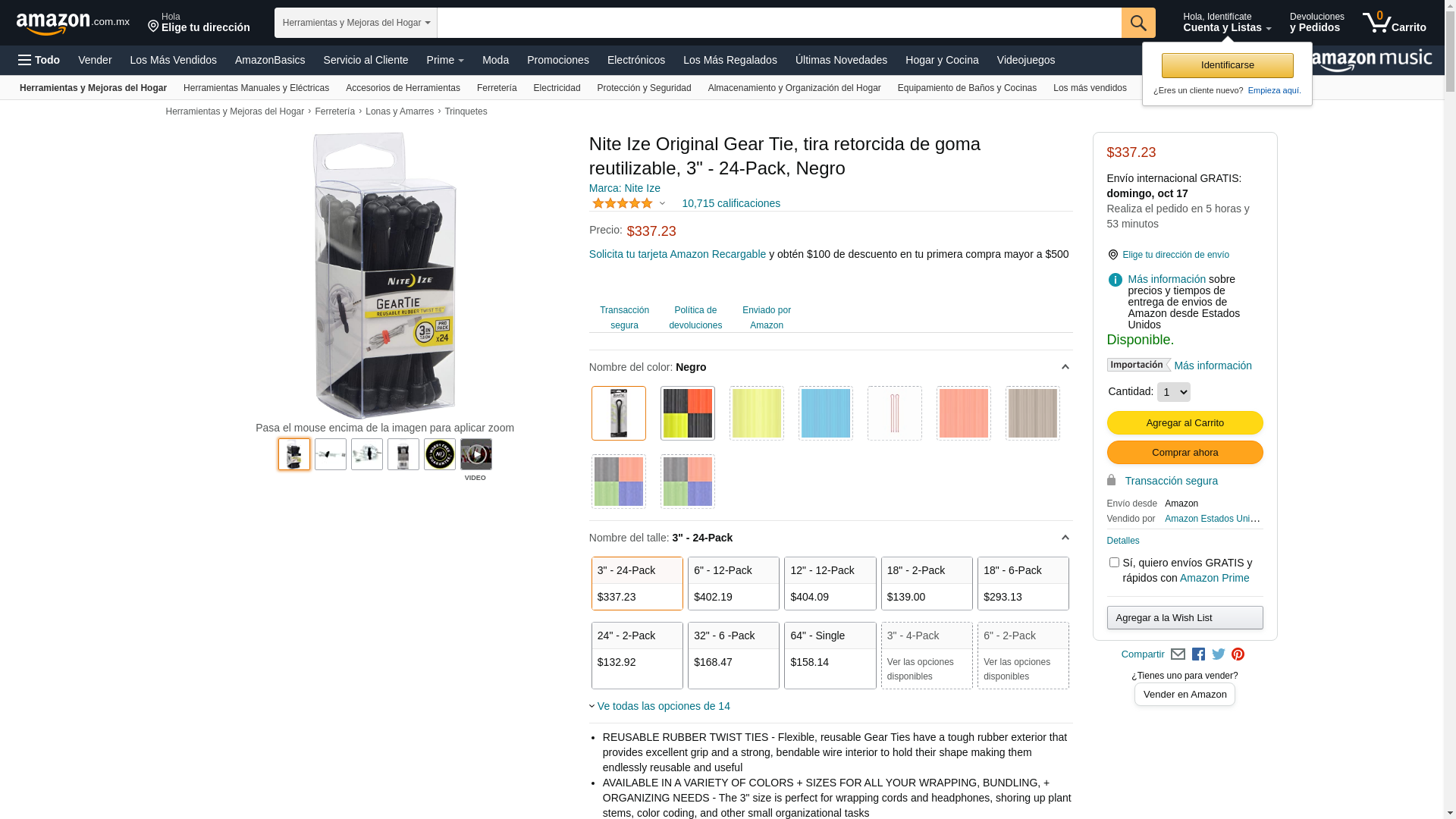Image resolution: width=1456 pixels, height=819 pixels.
Task: Open the shopping cart icon
Action: click(x=1394, y=23)
